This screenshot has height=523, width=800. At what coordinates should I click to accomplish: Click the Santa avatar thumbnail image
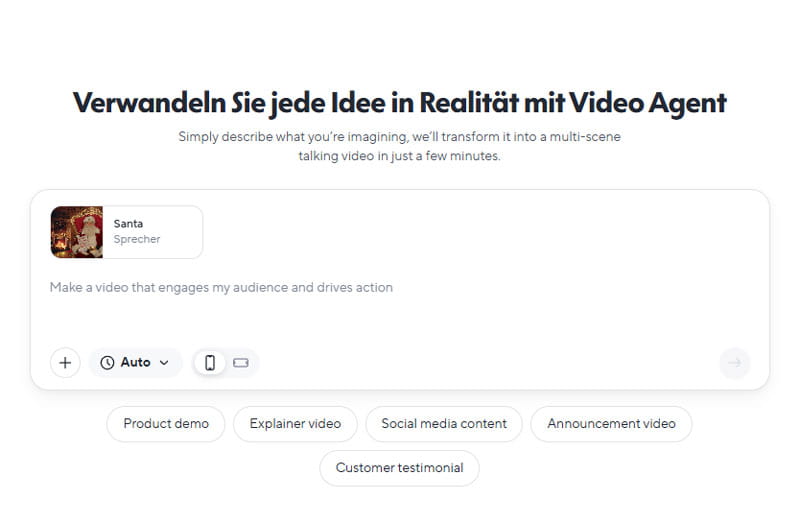[77, 232]
